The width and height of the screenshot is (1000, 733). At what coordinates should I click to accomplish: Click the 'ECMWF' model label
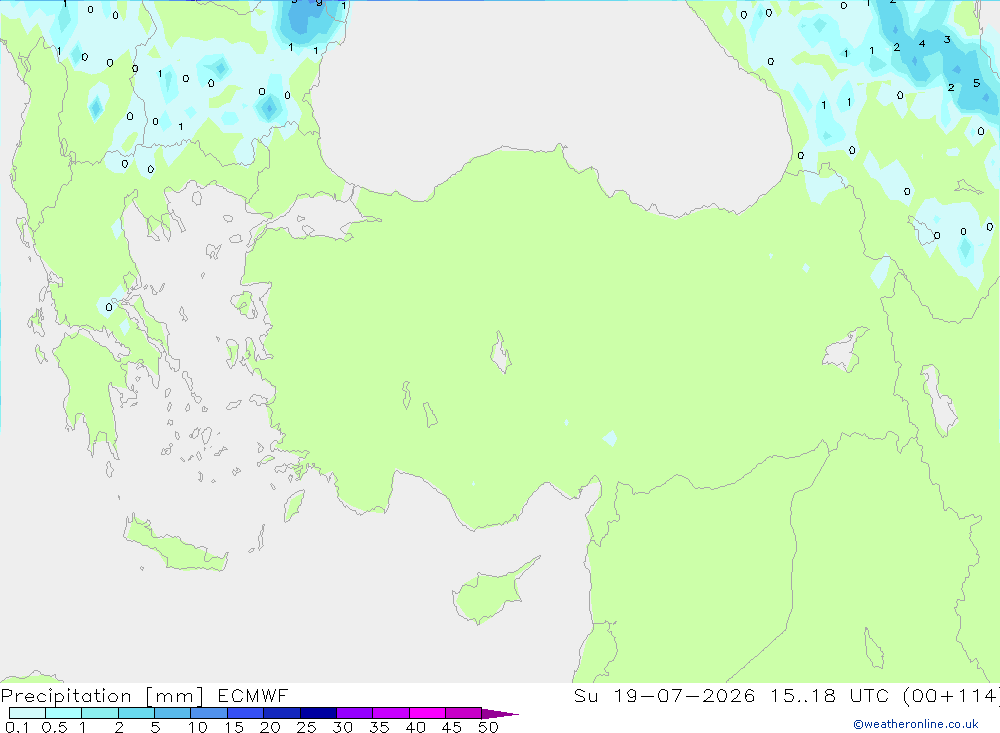(x=253, y=695)
